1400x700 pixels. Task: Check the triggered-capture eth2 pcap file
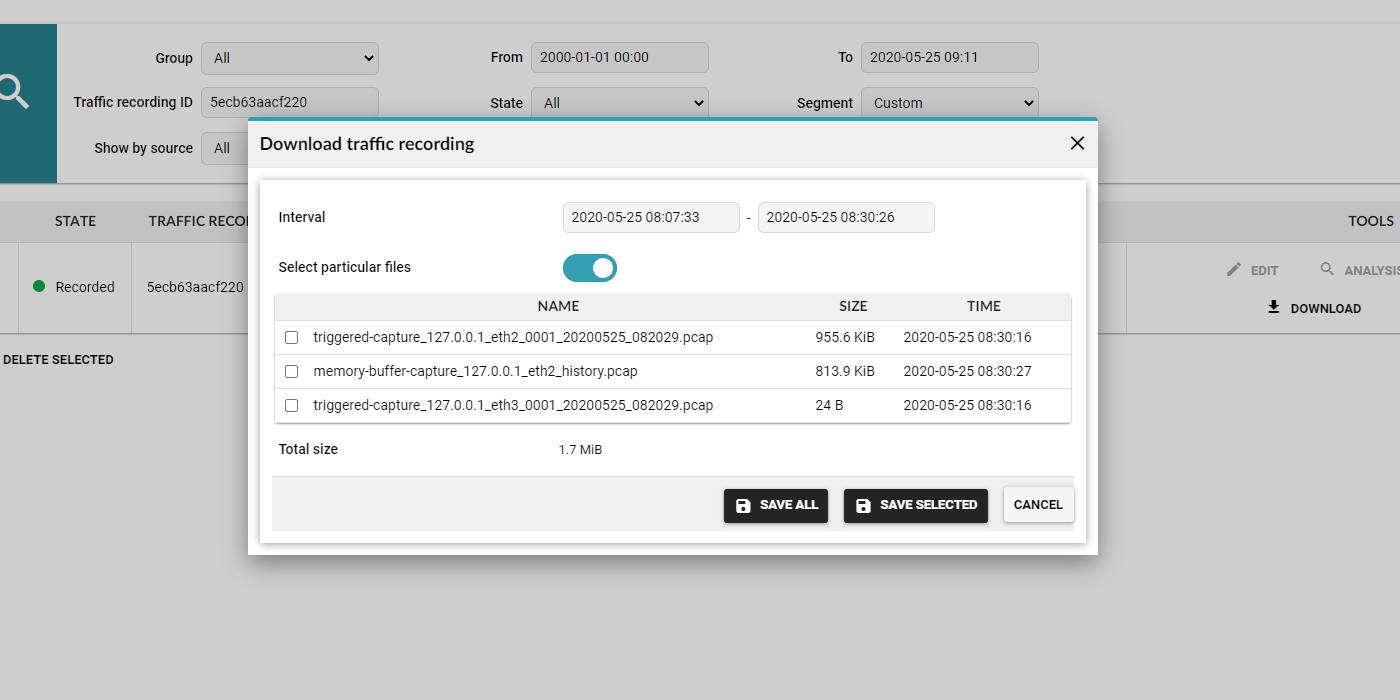click(292, 338)
